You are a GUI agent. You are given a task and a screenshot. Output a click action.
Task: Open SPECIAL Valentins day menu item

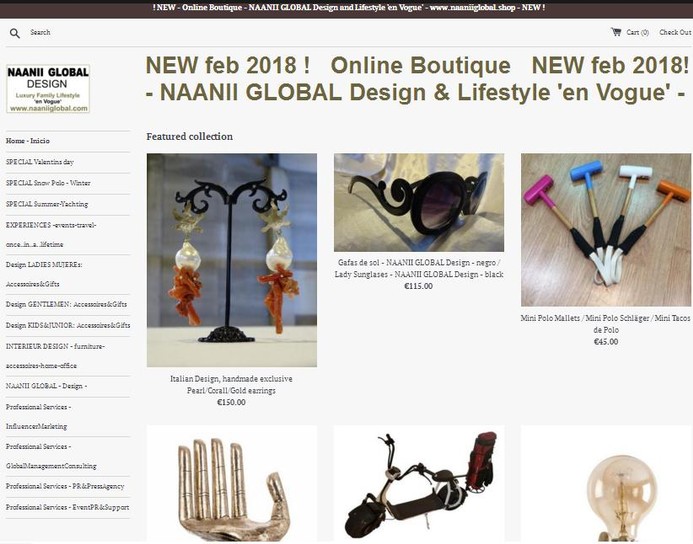pos(40,162)
